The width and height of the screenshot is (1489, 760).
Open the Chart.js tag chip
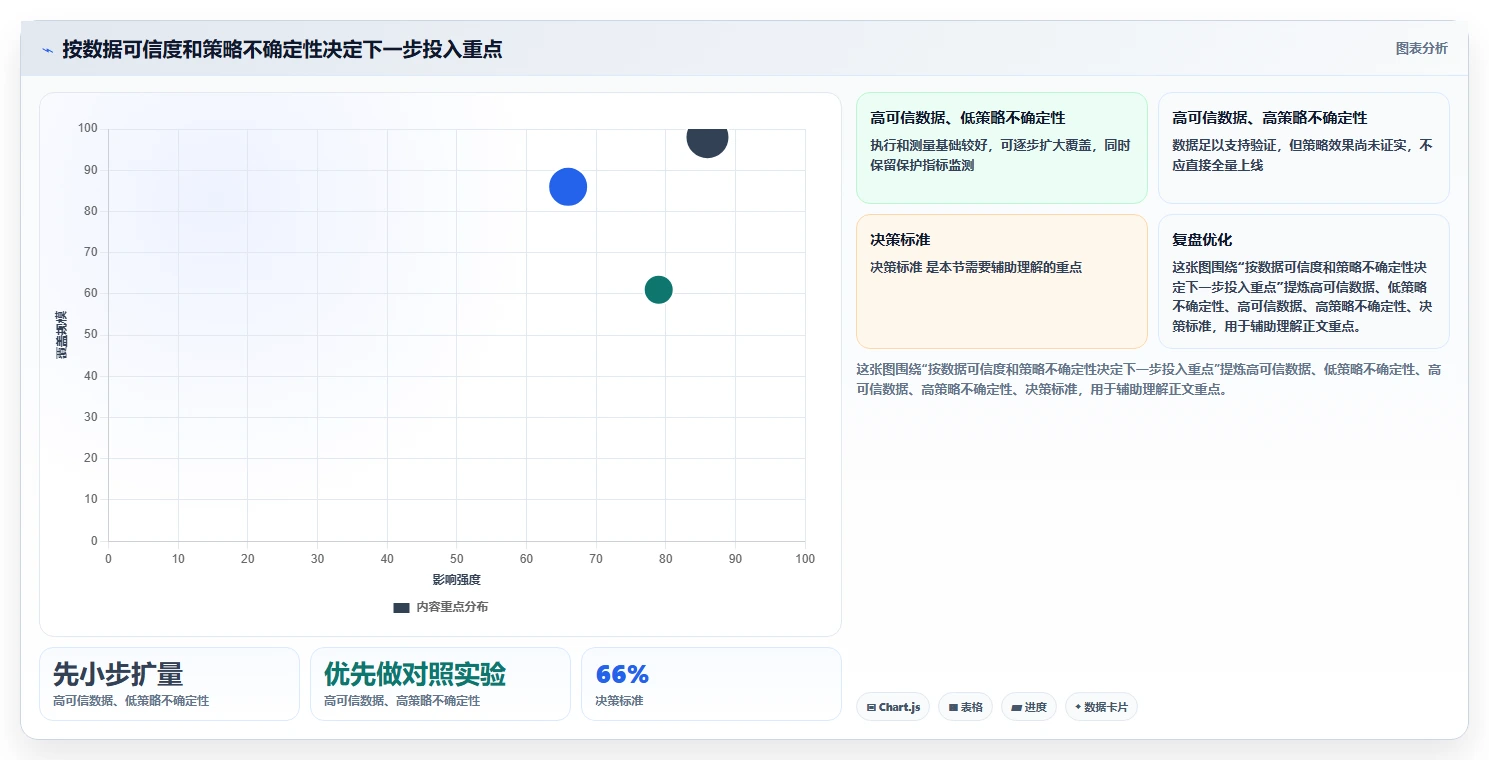coord(893,707)
